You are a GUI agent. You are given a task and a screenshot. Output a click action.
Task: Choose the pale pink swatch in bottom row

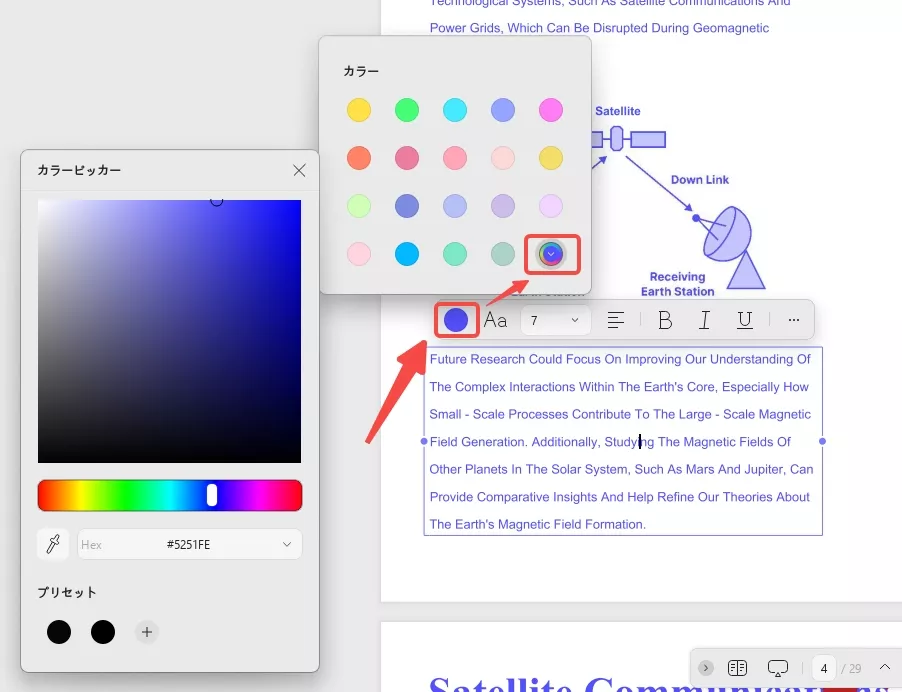(x=359, y=254)
